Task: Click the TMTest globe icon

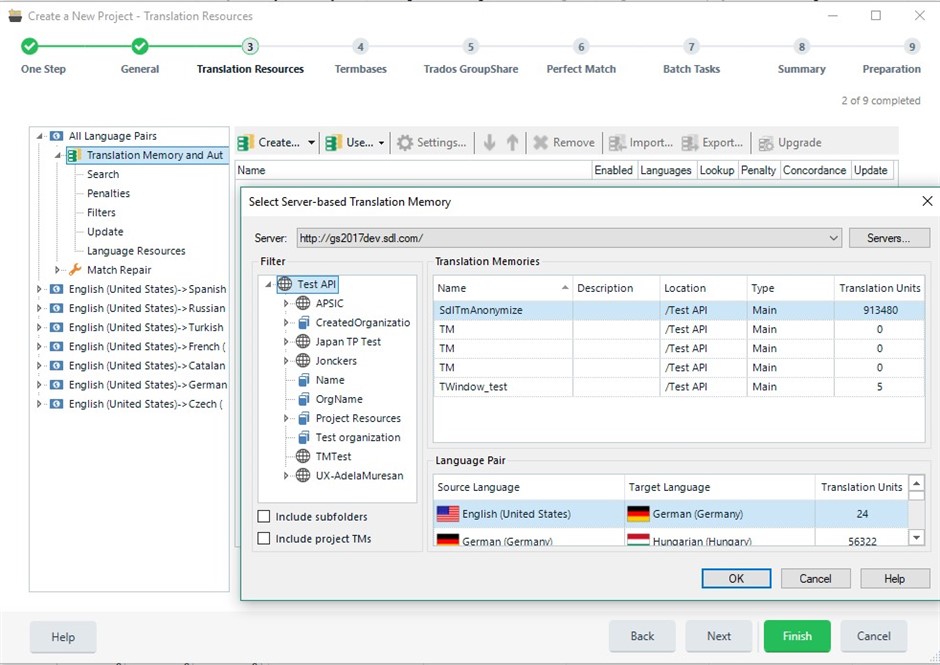Action: pos(303,456)
